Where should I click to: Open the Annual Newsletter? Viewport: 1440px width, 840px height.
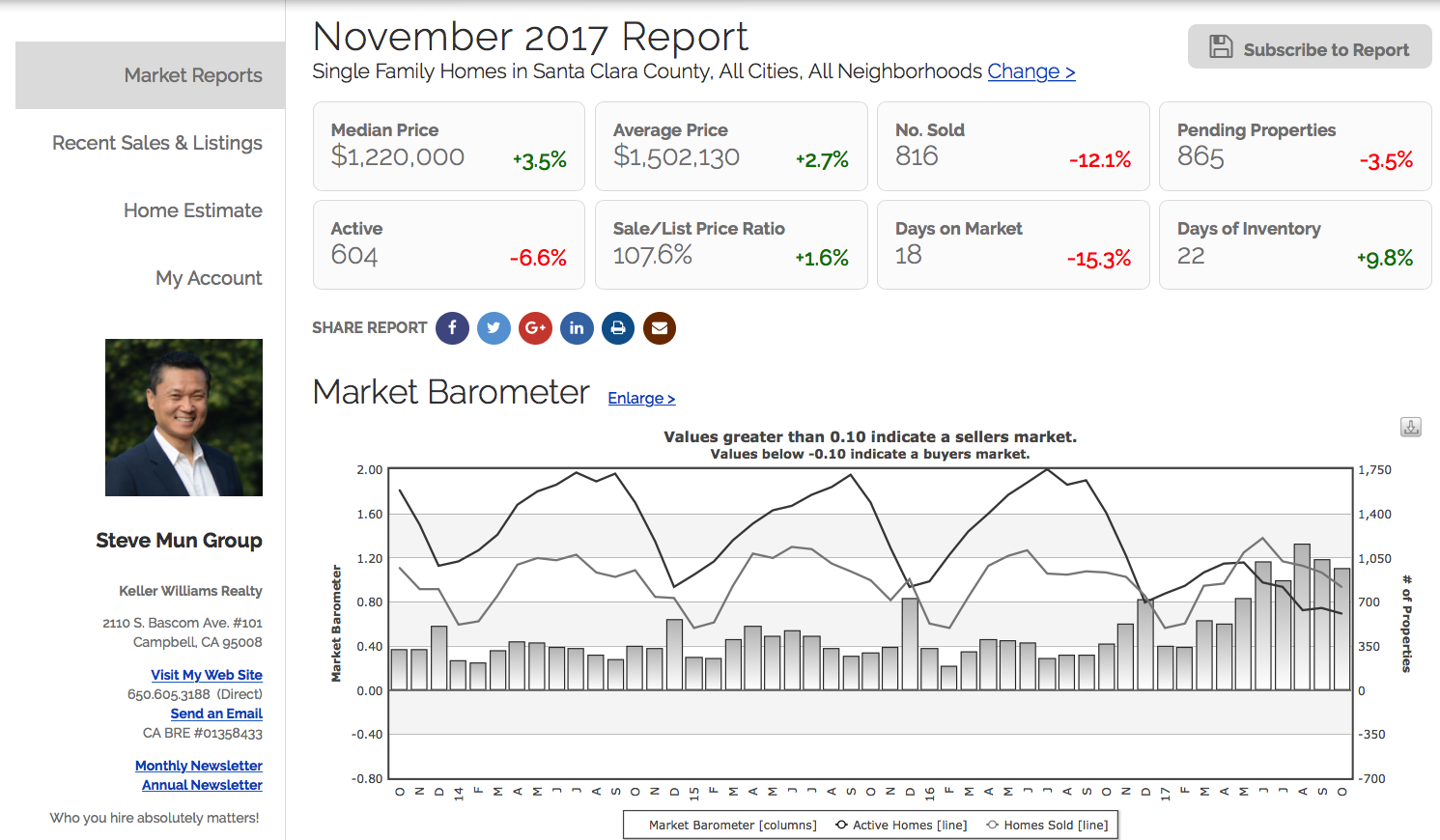click(x=202, y=785)
